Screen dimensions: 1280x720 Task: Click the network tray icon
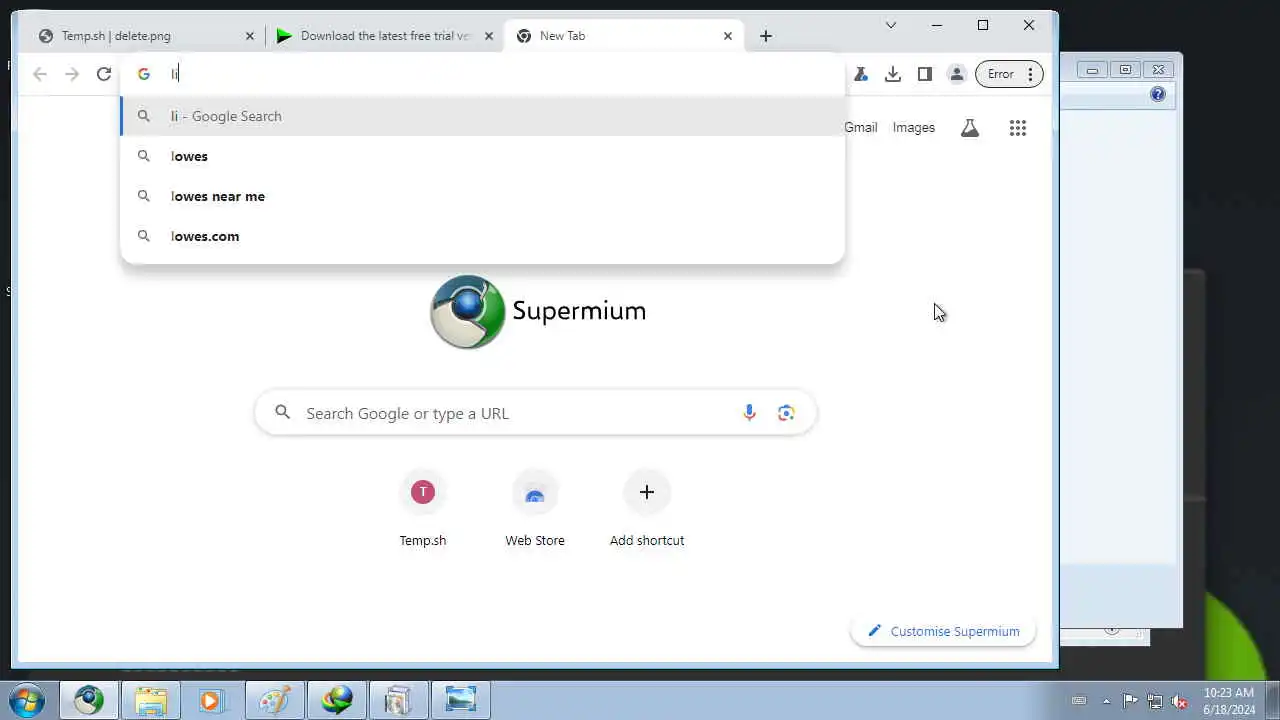1155,701
